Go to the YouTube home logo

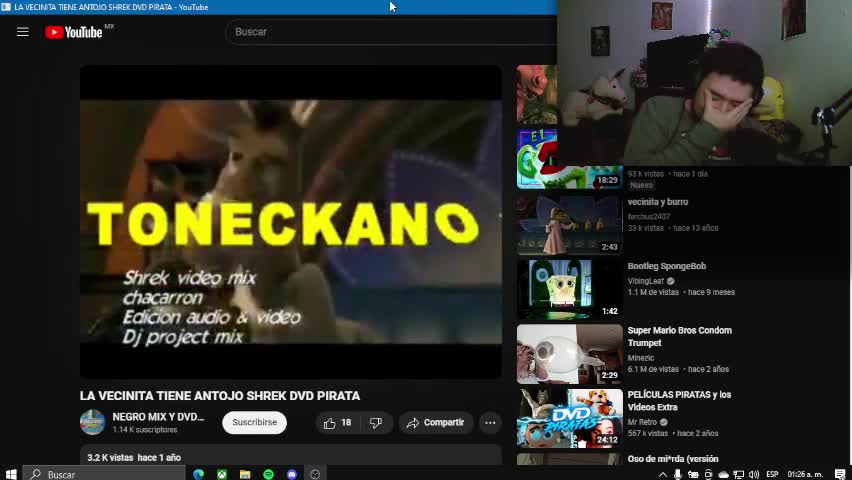73,33
